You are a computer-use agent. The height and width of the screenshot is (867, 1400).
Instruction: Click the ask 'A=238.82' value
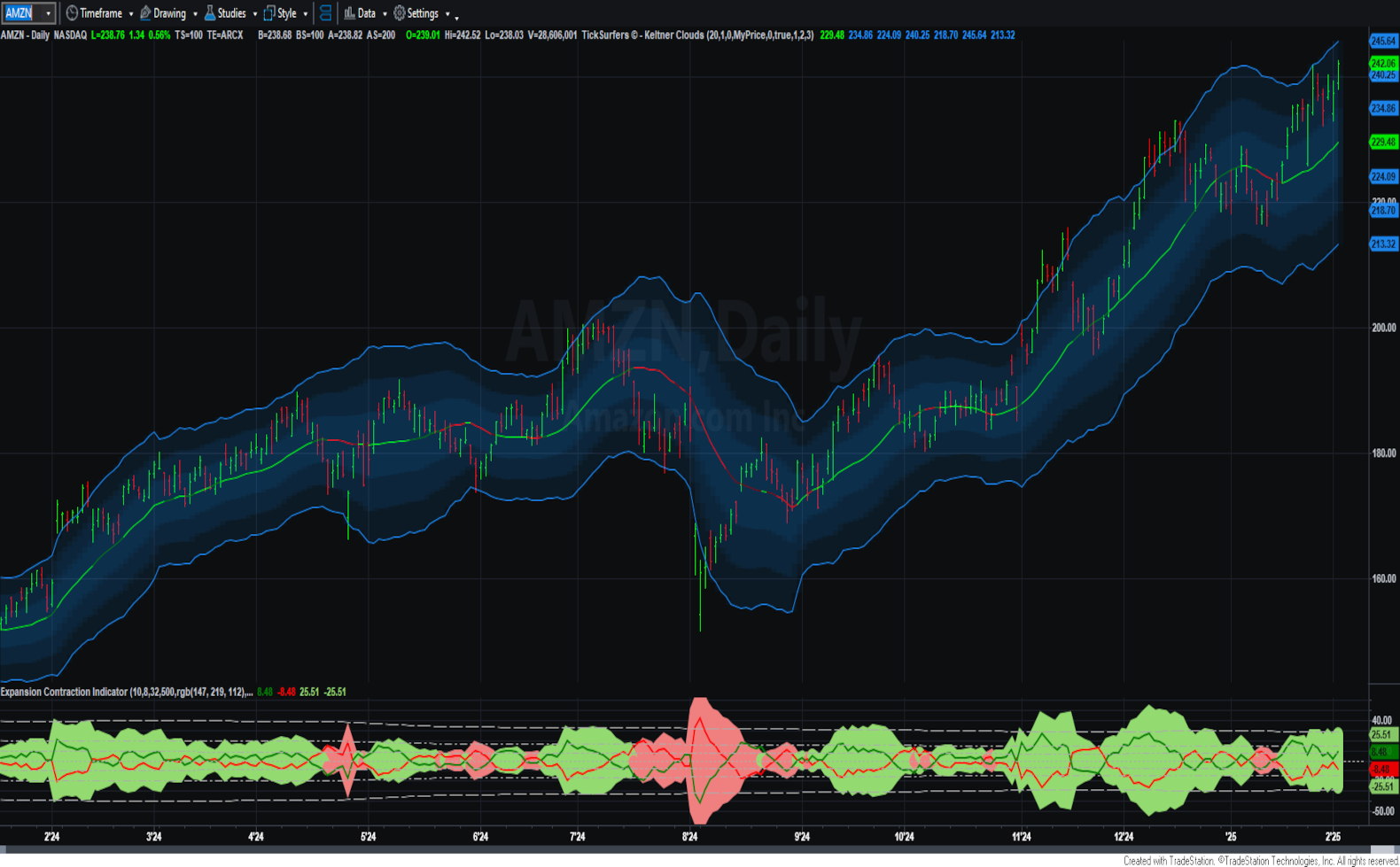point(346,35)
